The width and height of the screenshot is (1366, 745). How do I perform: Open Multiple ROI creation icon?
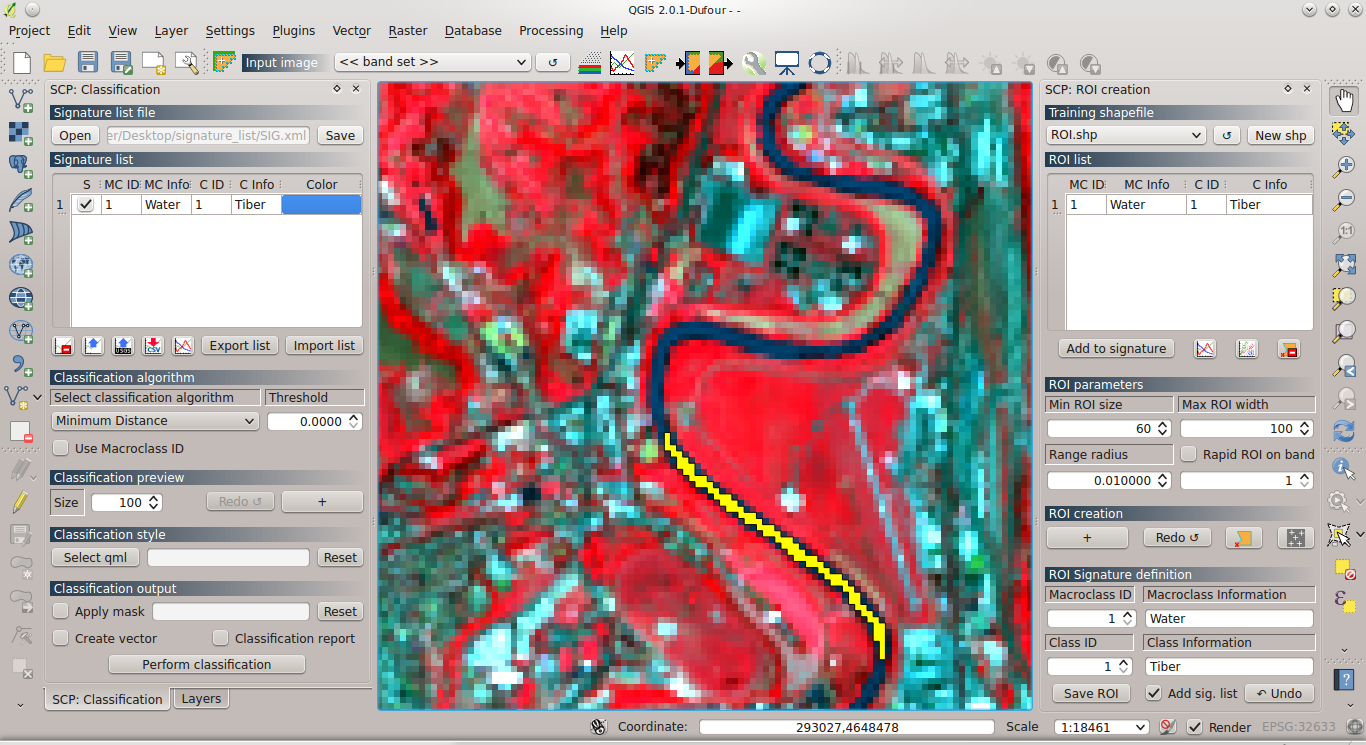tap(1295, 537)
